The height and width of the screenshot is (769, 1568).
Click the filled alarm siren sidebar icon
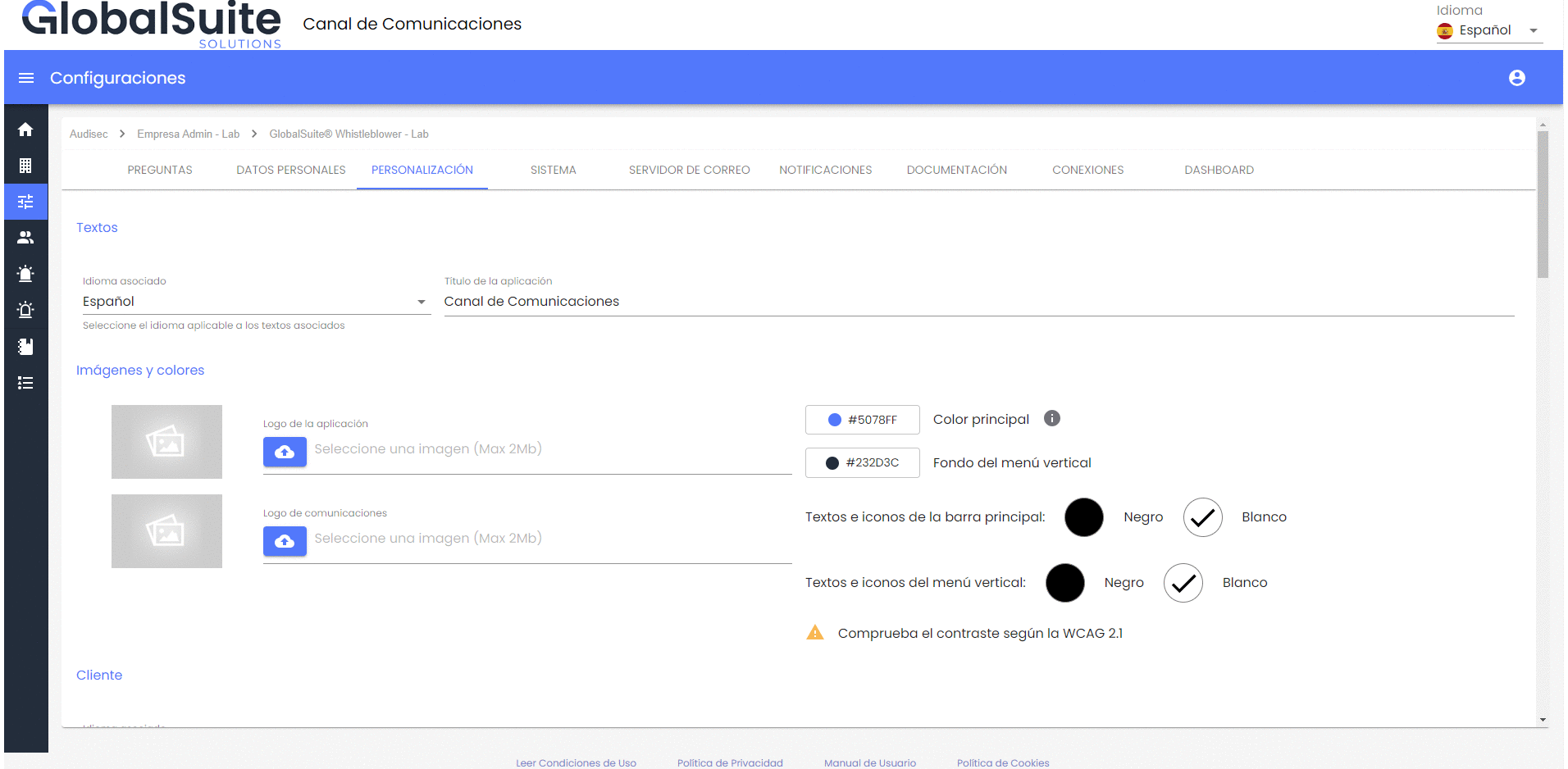(x=25, y=274)
